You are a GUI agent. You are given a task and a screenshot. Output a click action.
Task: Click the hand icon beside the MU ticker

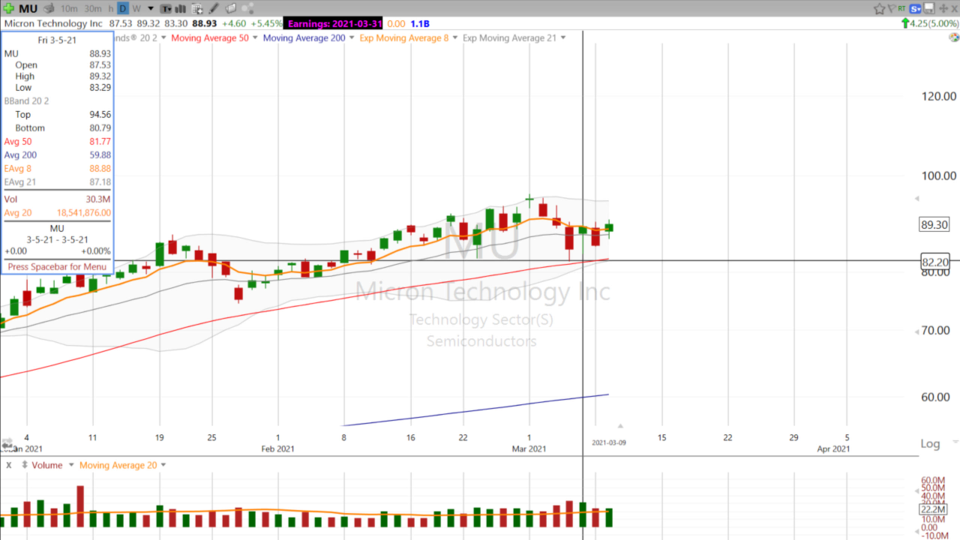coord(49,9)
